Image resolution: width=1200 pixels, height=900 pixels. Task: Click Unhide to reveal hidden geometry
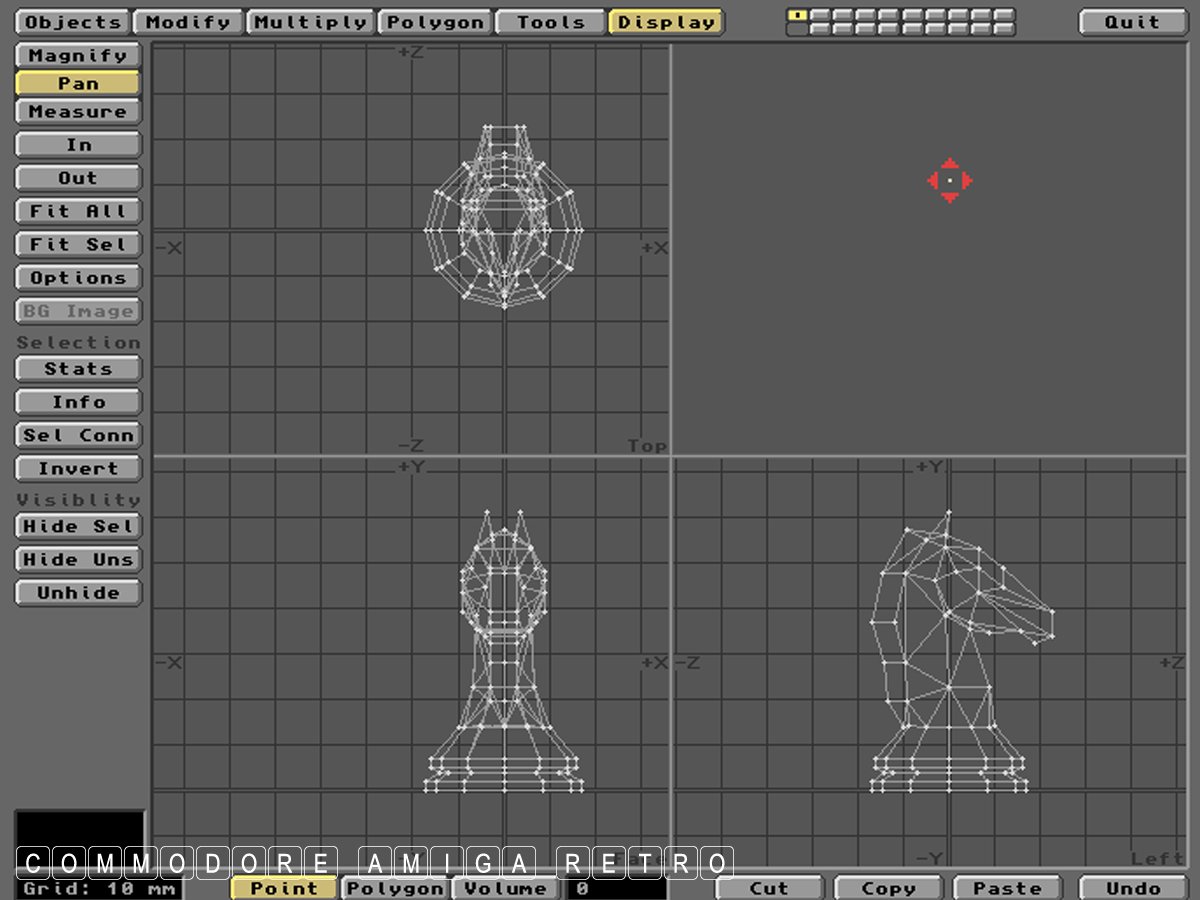pos(78,593)
